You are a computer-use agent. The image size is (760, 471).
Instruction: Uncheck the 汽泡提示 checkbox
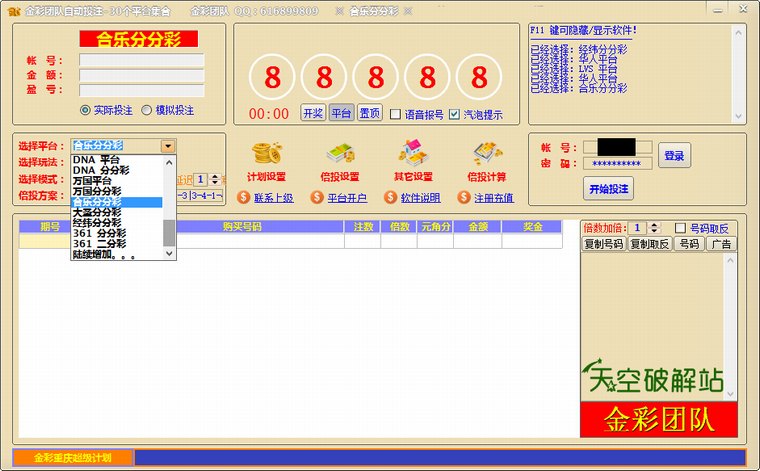pos(455,114)
